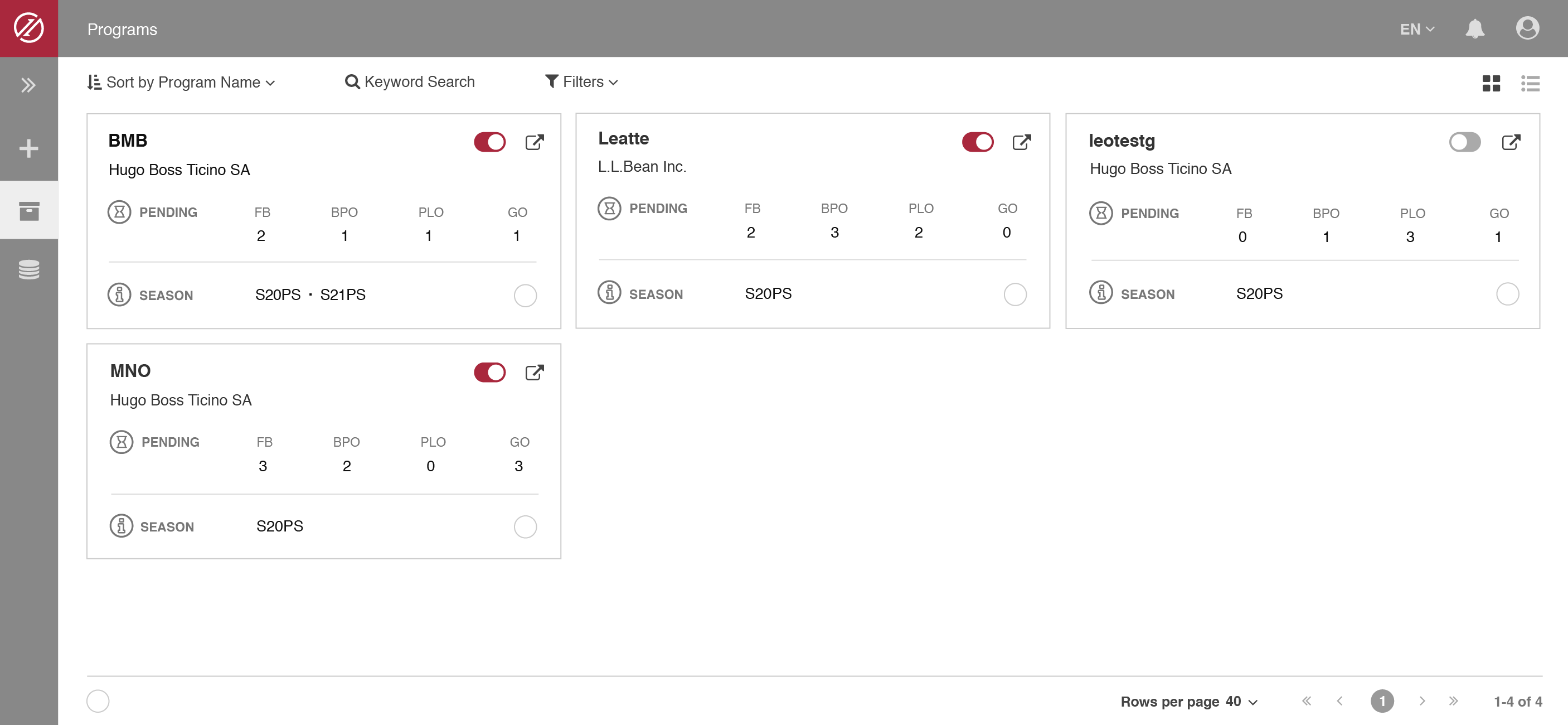Open the notifications bell
This screenshot has width=1568, height=725.
[x=1474, y=28]
